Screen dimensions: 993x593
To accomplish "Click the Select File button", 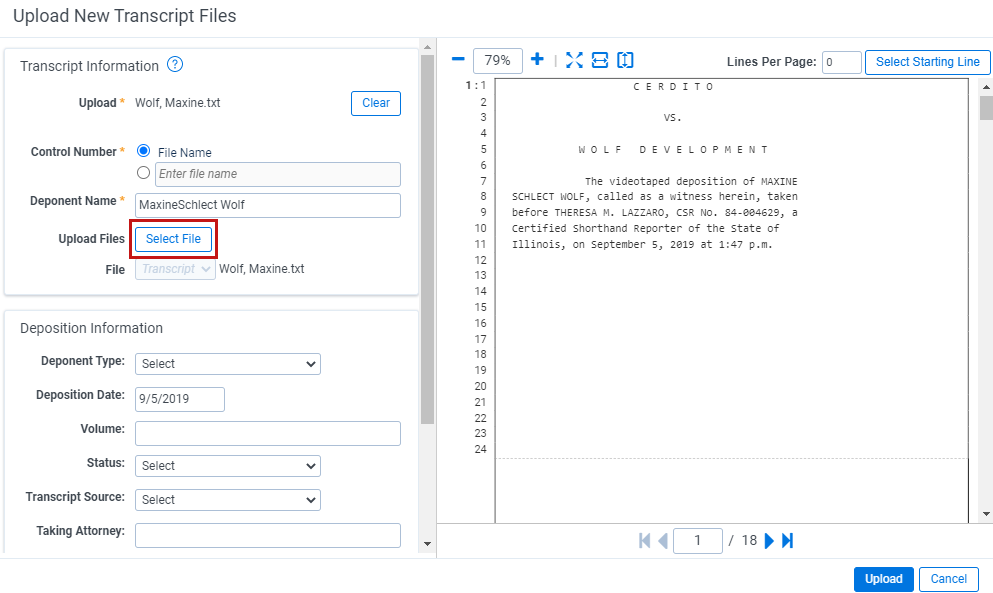I will coord(174,239).
